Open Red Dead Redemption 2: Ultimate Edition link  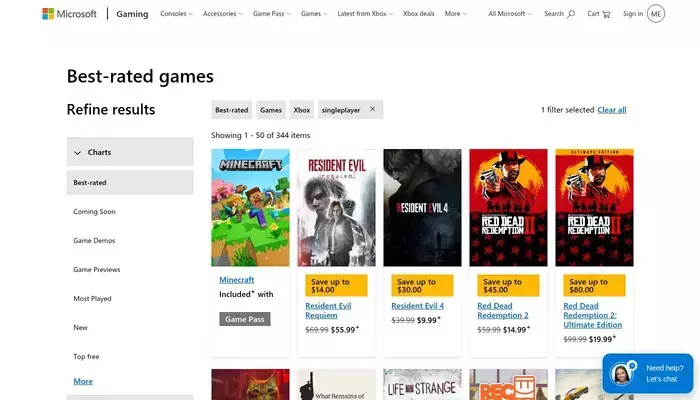pos(592,315)
